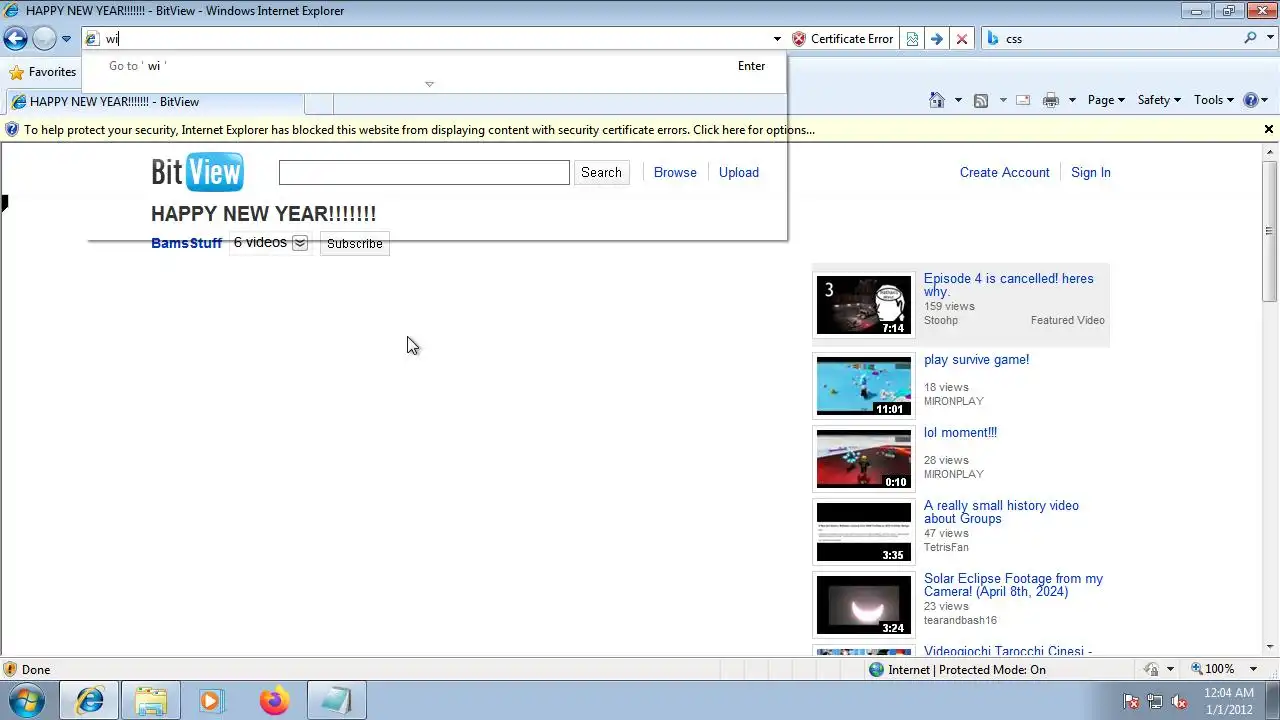1280x720 pixels.
Task: Open the 'lol moment!!!' video link
Action: click(960, 433)
